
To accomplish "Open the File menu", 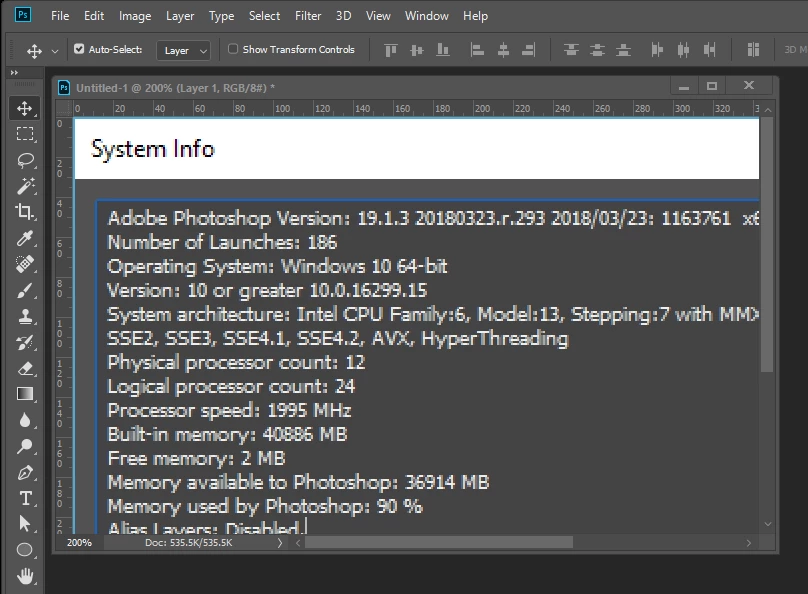I will point(60,16).
